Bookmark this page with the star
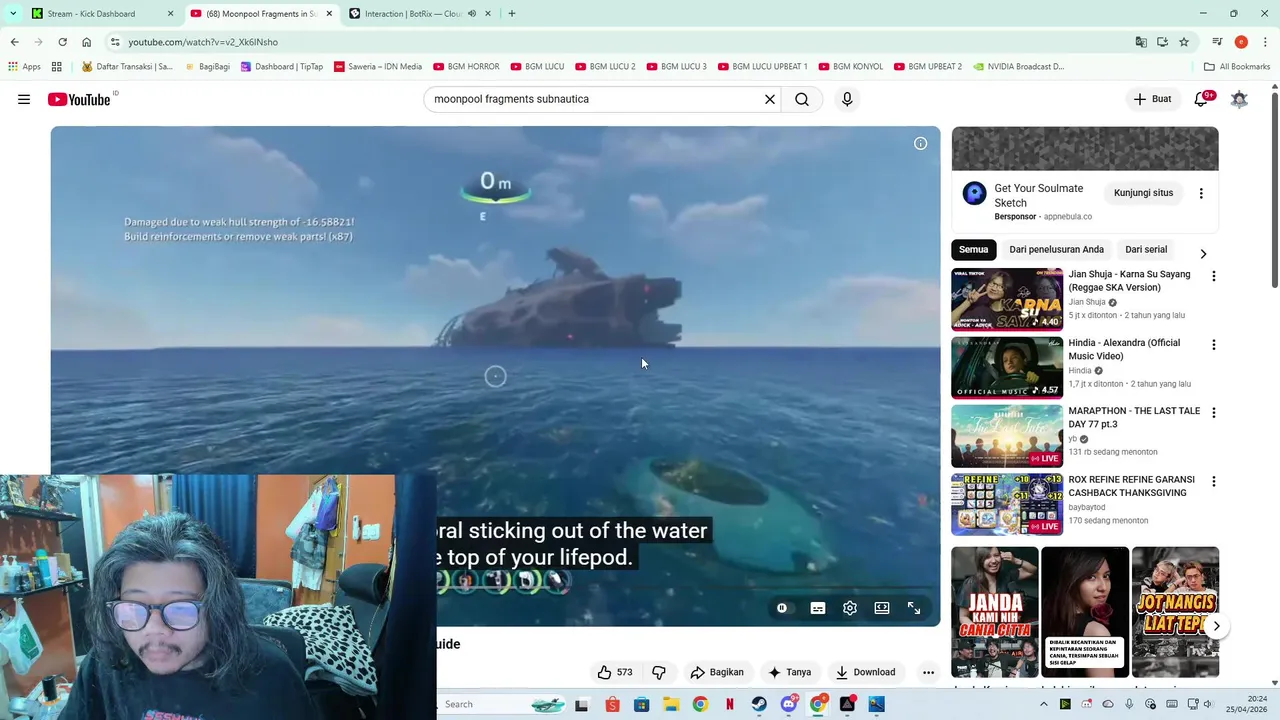 pyautogui.click(x=1184, y=42)
